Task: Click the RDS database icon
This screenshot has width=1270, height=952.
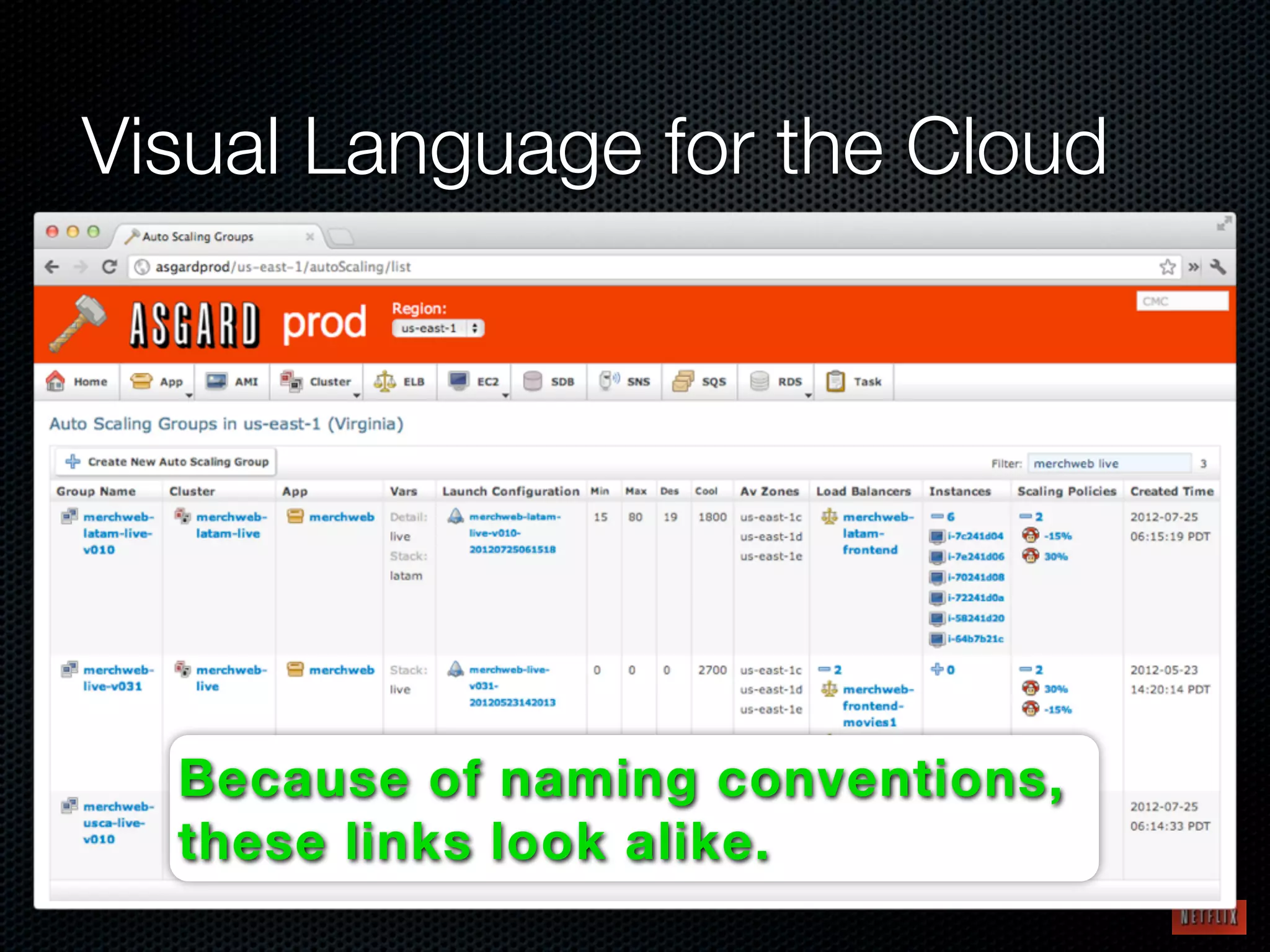Action: (x=759, y=381)
